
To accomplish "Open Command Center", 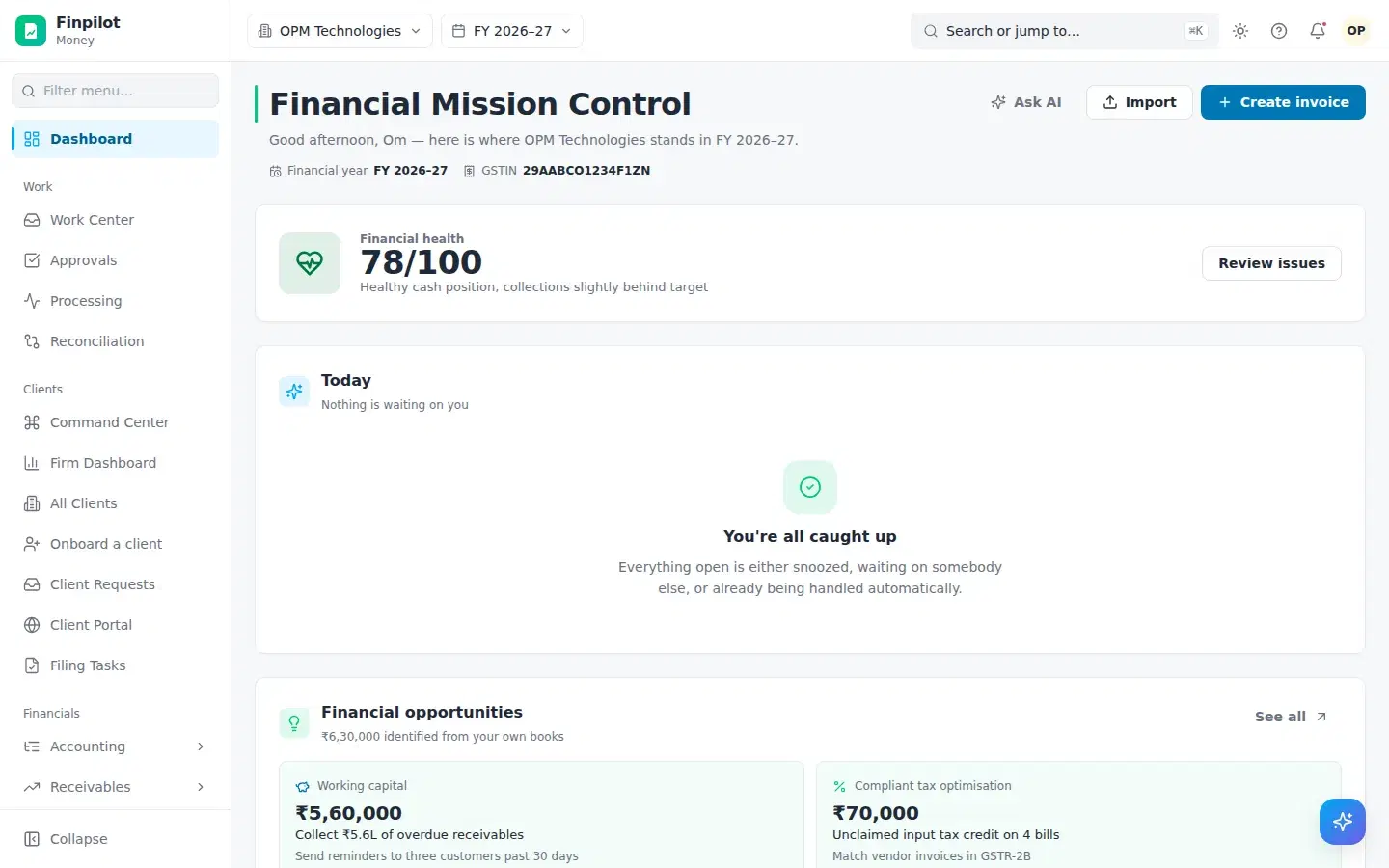I will [x=115, y=422].
